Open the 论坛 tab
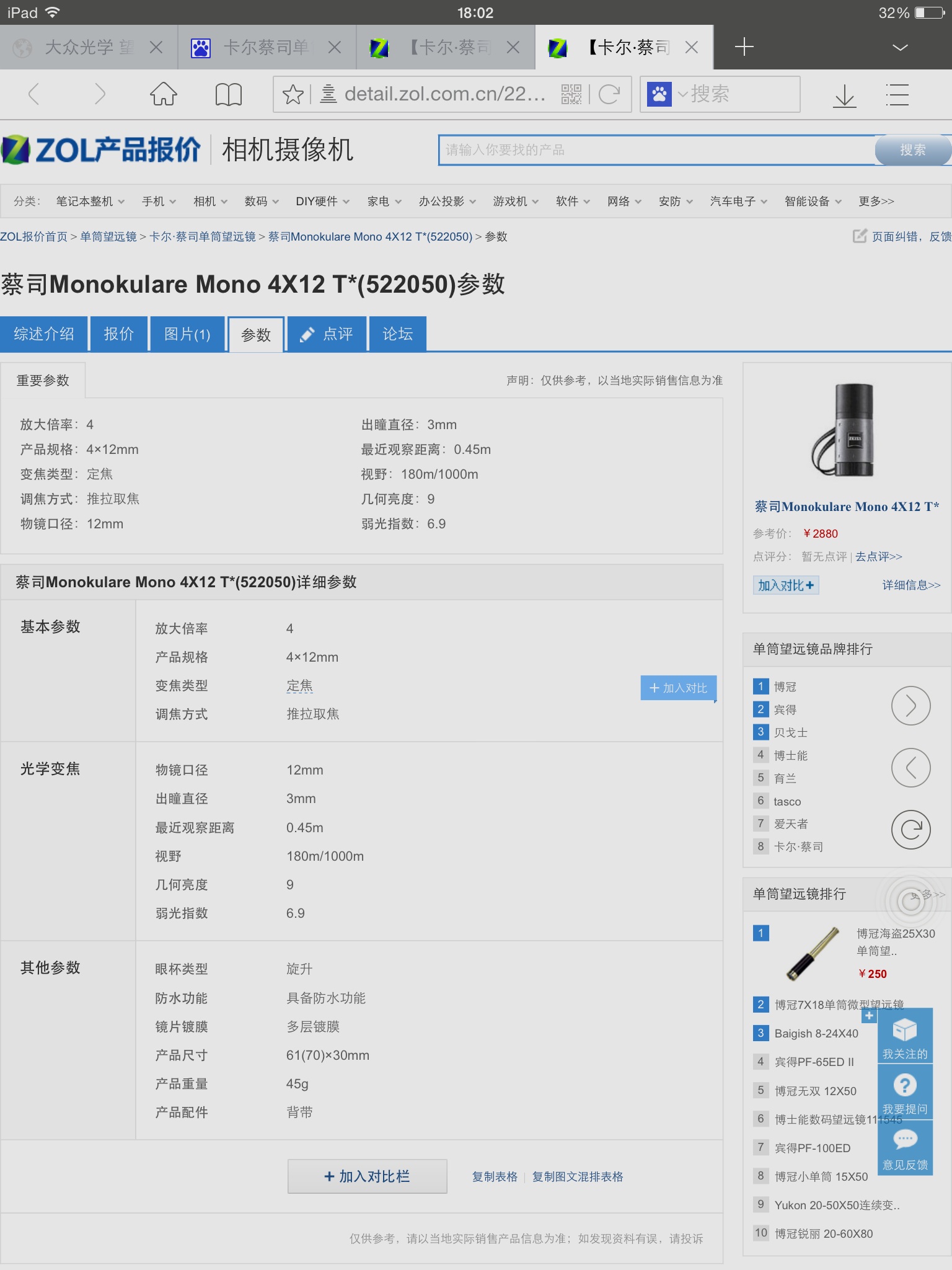This screenshot has height=1270, width=952. [x=397, y=334]
